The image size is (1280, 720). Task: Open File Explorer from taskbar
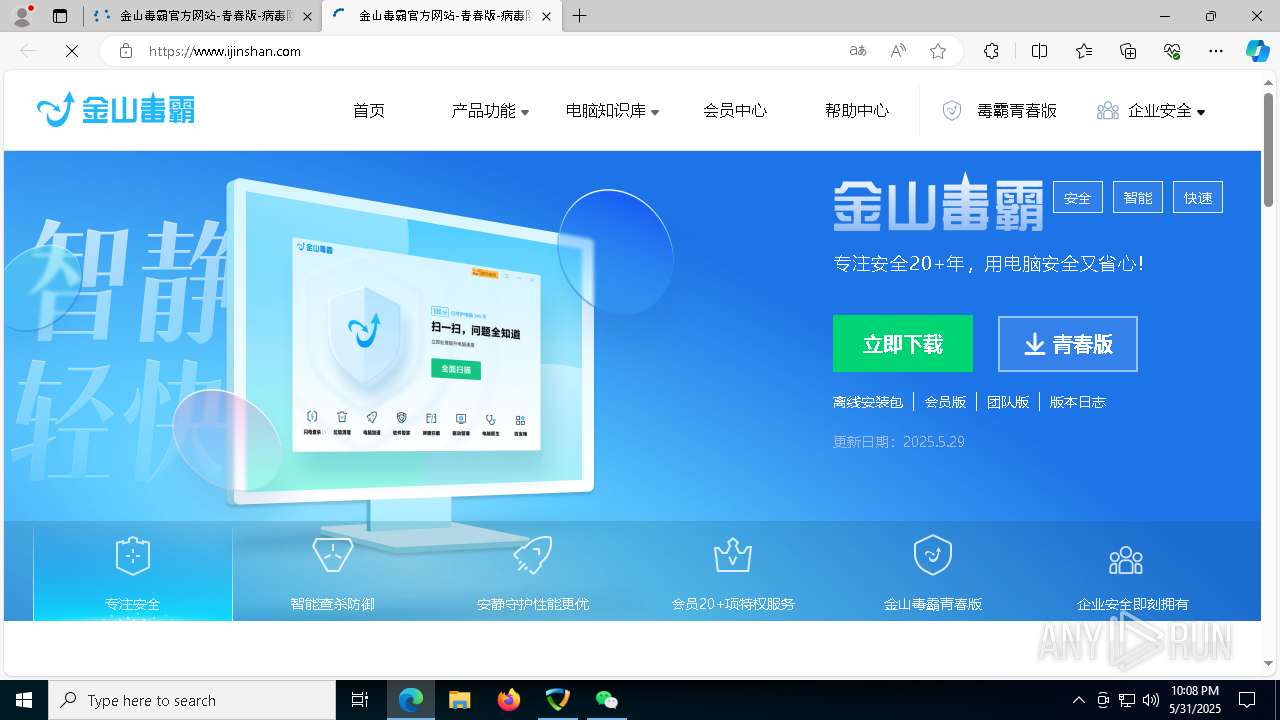459,700
